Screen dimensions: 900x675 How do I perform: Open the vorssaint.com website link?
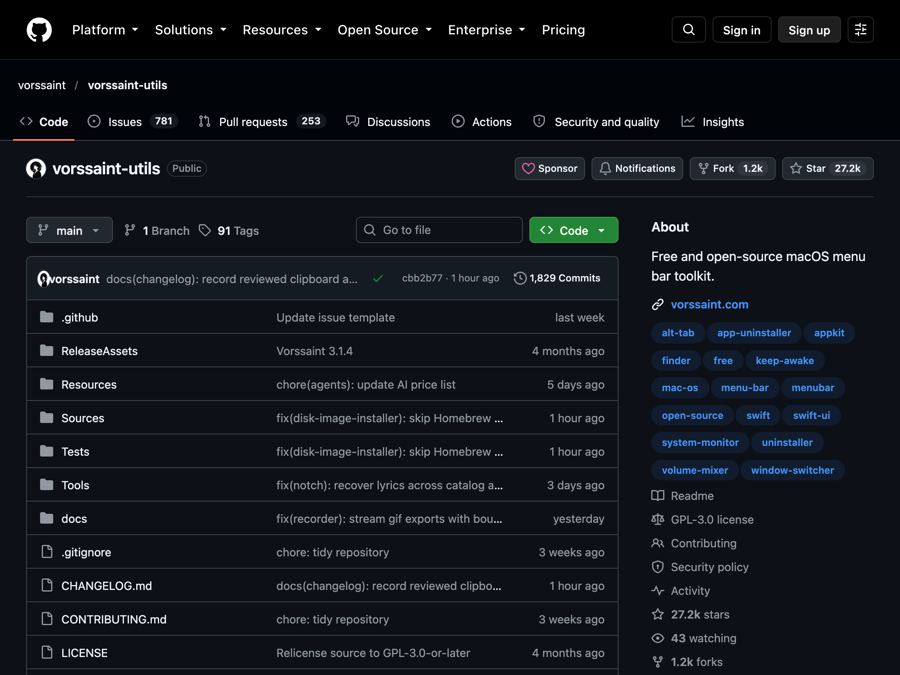click(709, 305)
